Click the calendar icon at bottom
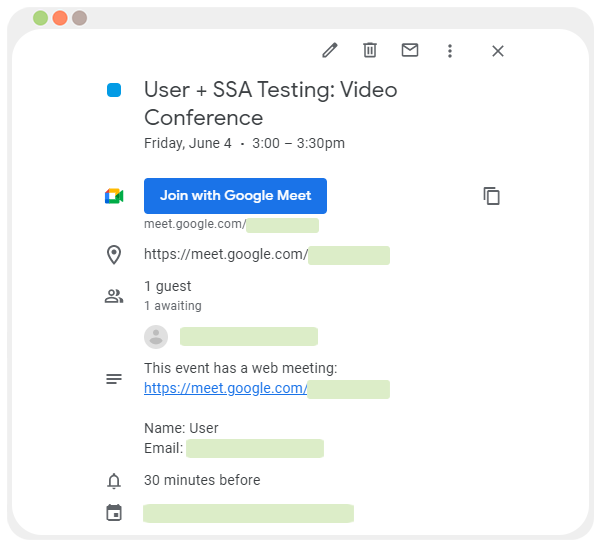 [114, 513]
